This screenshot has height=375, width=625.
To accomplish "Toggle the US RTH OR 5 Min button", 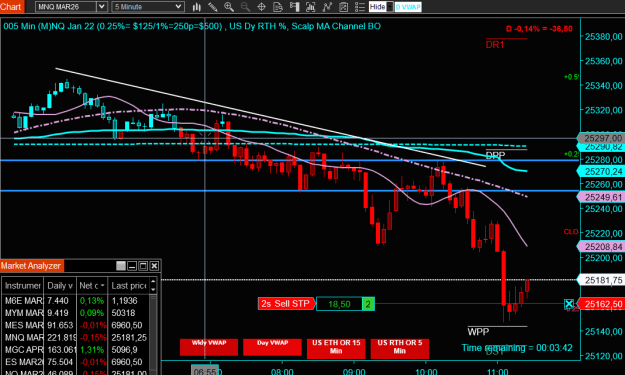I will (400, 348).
